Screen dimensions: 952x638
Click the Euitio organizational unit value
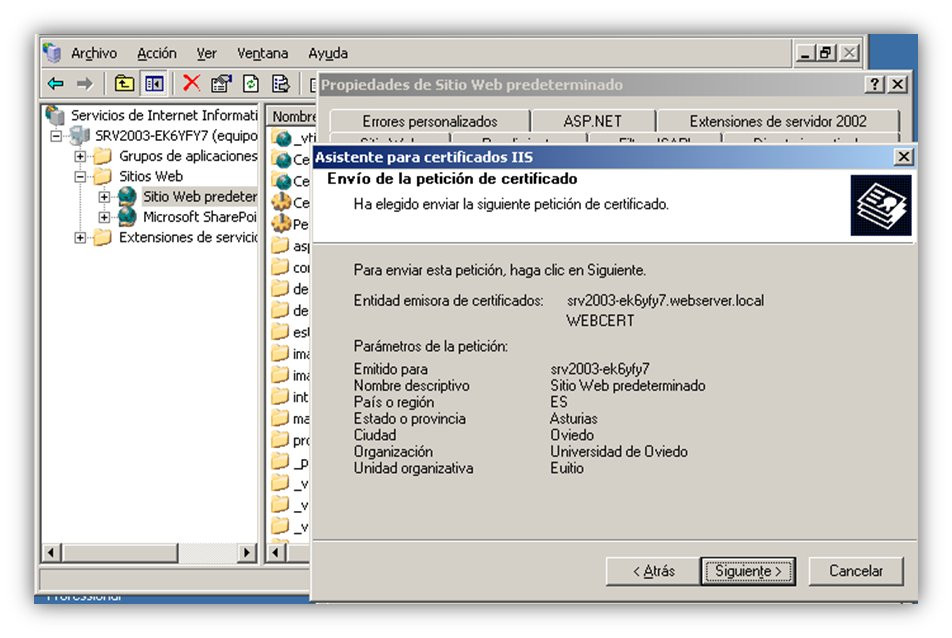(x=566, y=468)
